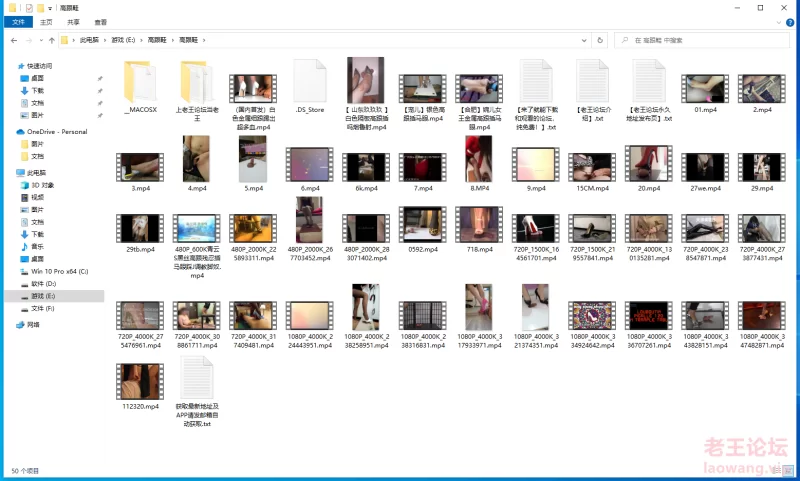
Task: Select 游戏 (E:) in the address breadcrumb
Action: [x=123, y=40]
